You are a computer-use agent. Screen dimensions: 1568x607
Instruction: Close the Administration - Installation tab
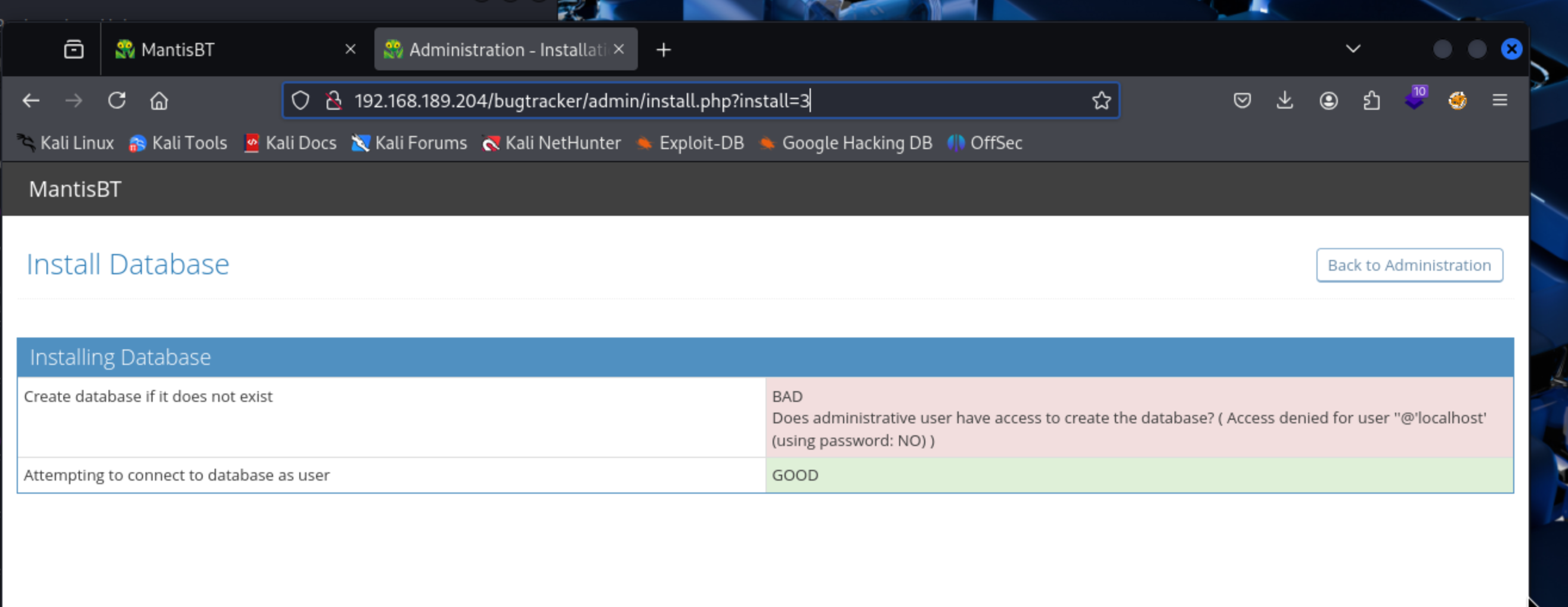click(618, 49)
